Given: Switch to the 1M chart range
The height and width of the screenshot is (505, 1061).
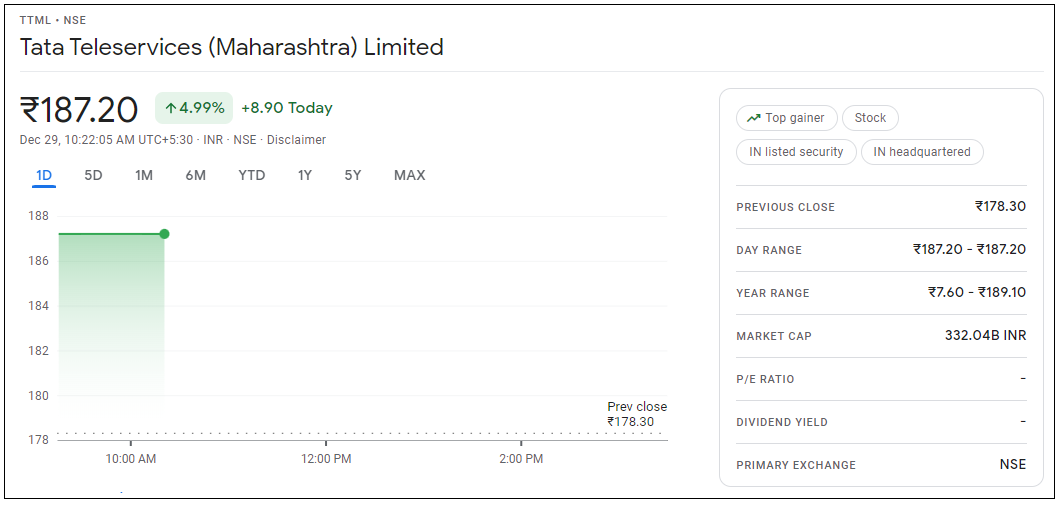Looking at the screenshot, I should click(x=144, y=176).
